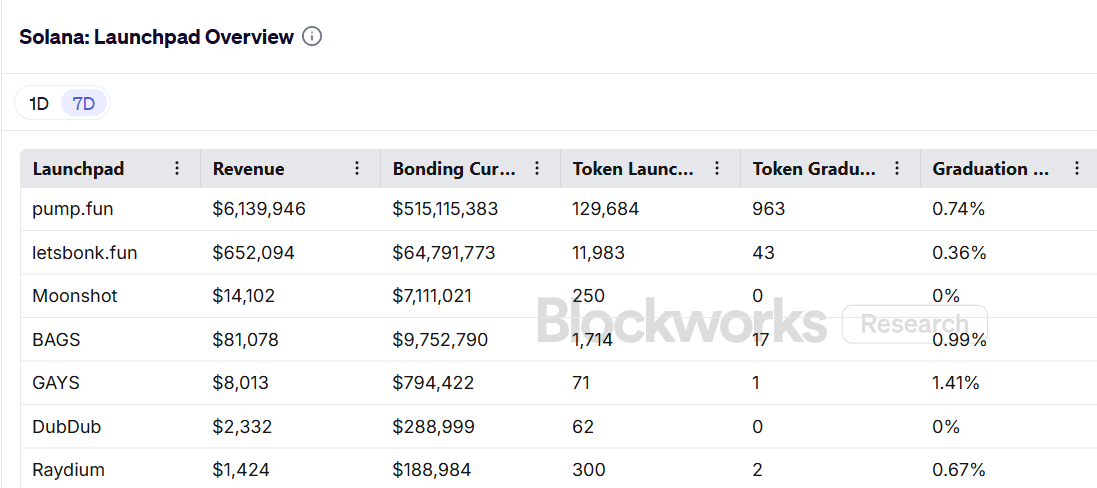Click bonding curve value $288,999
The image size is (1097, 488).
point(433,426)
